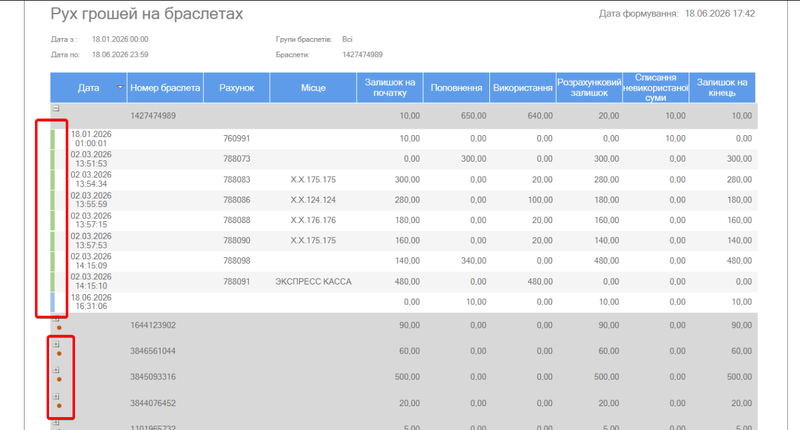Image resolution: width=800 pixels, height=430 pixels.
Task: Click the ЭКСПРЕСС КАССА place cell
Action: pyautogui.click(x=313, y=282)
